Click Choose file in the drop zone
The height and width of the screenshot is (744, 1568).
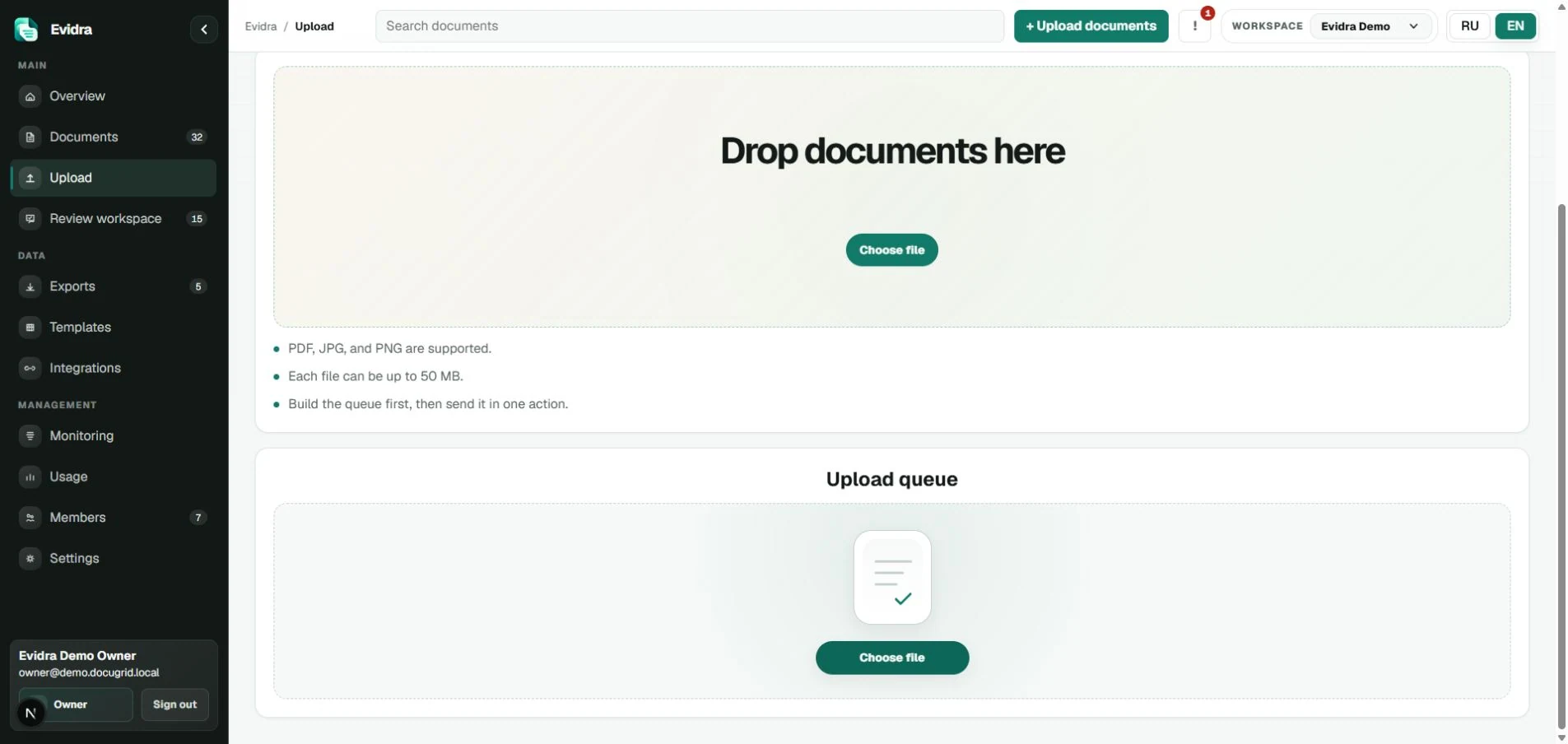[x=891, y=250]
